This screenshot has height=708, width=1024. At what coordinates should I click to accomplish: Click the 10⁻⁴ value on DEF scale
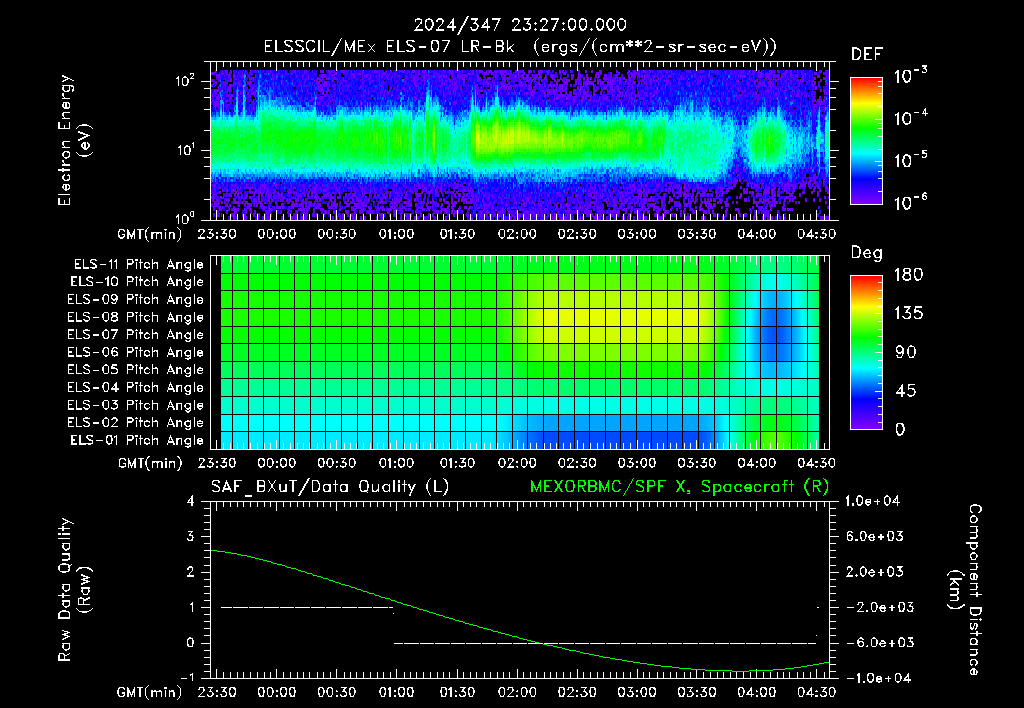coord(910,118)
